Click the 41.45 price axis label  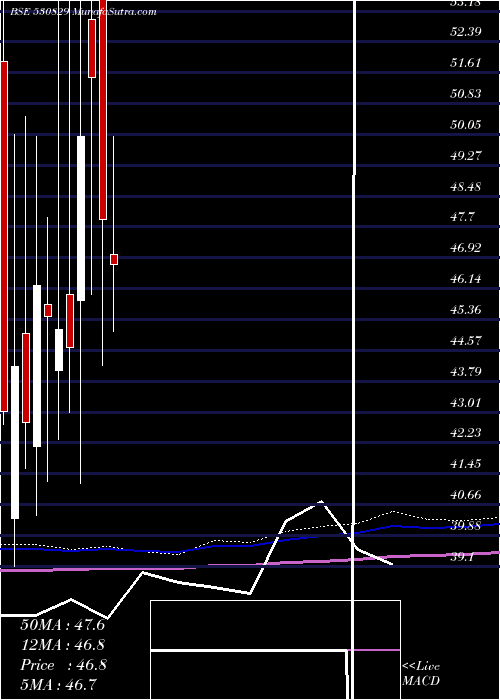(465, 464)
